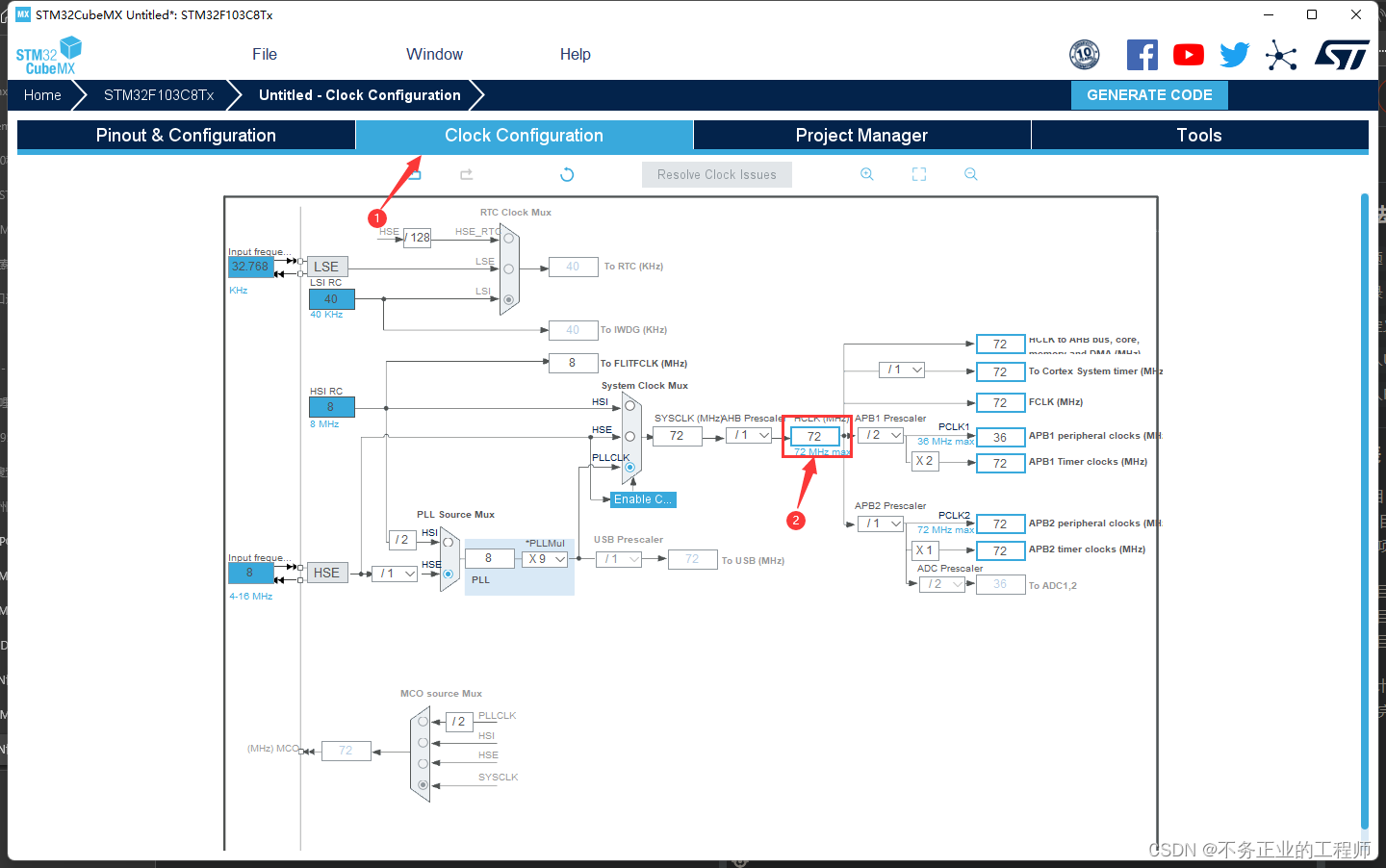Switch to the Tools tab
The height and width of the screenshot is (868, 1386).
tap(1199, 136)
